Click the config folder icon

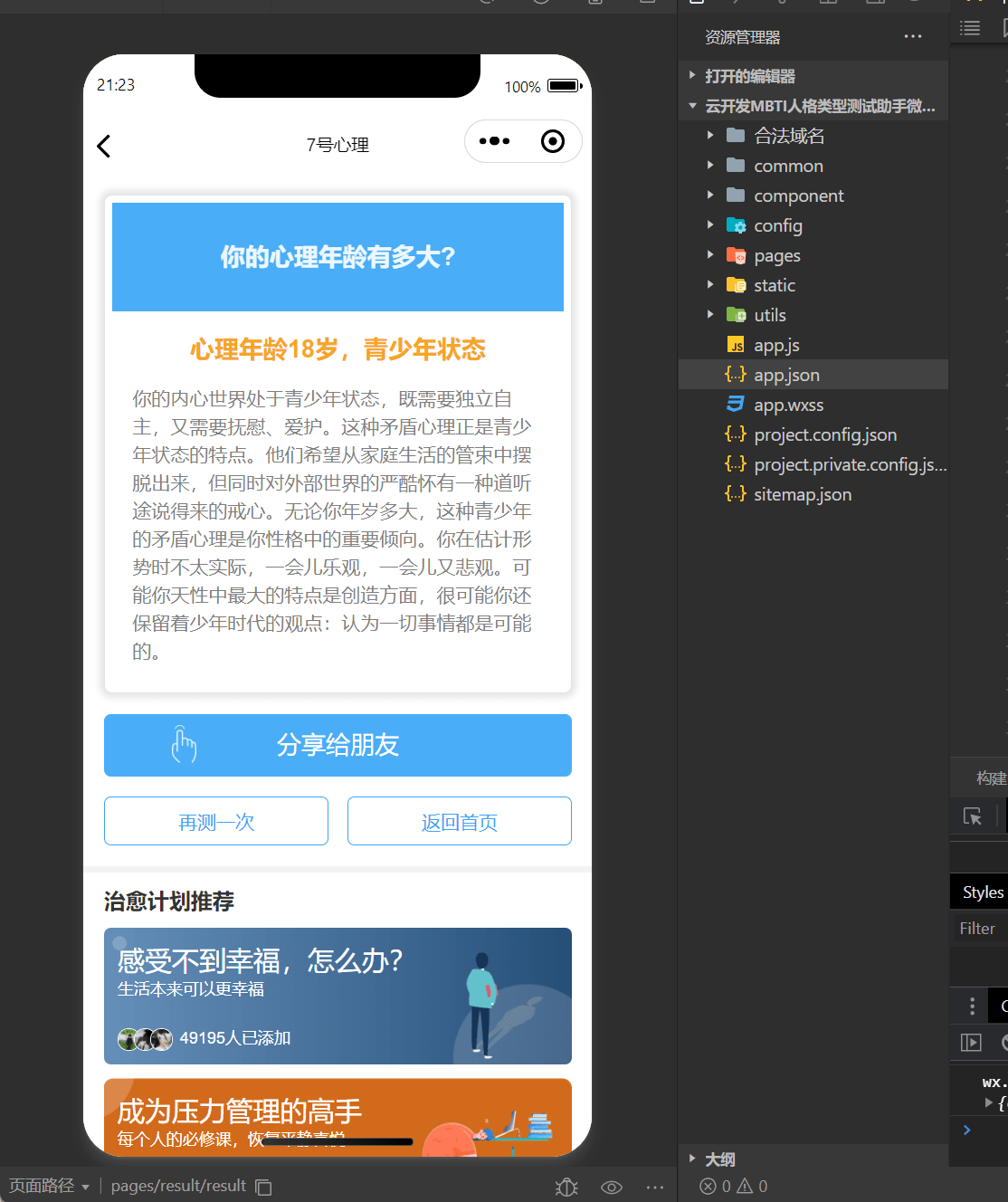(736, 225)
